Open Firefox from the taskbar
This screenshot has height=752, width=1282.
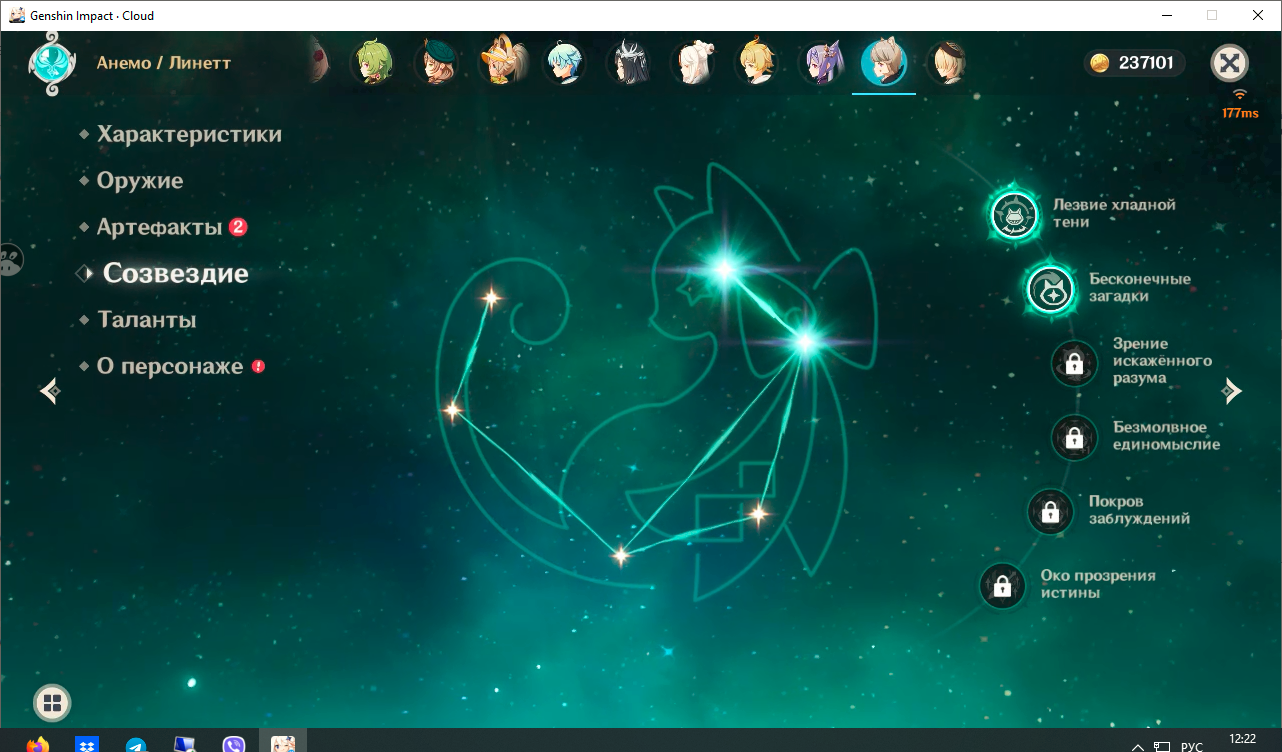pyautogui.click(x=38, y=744)
